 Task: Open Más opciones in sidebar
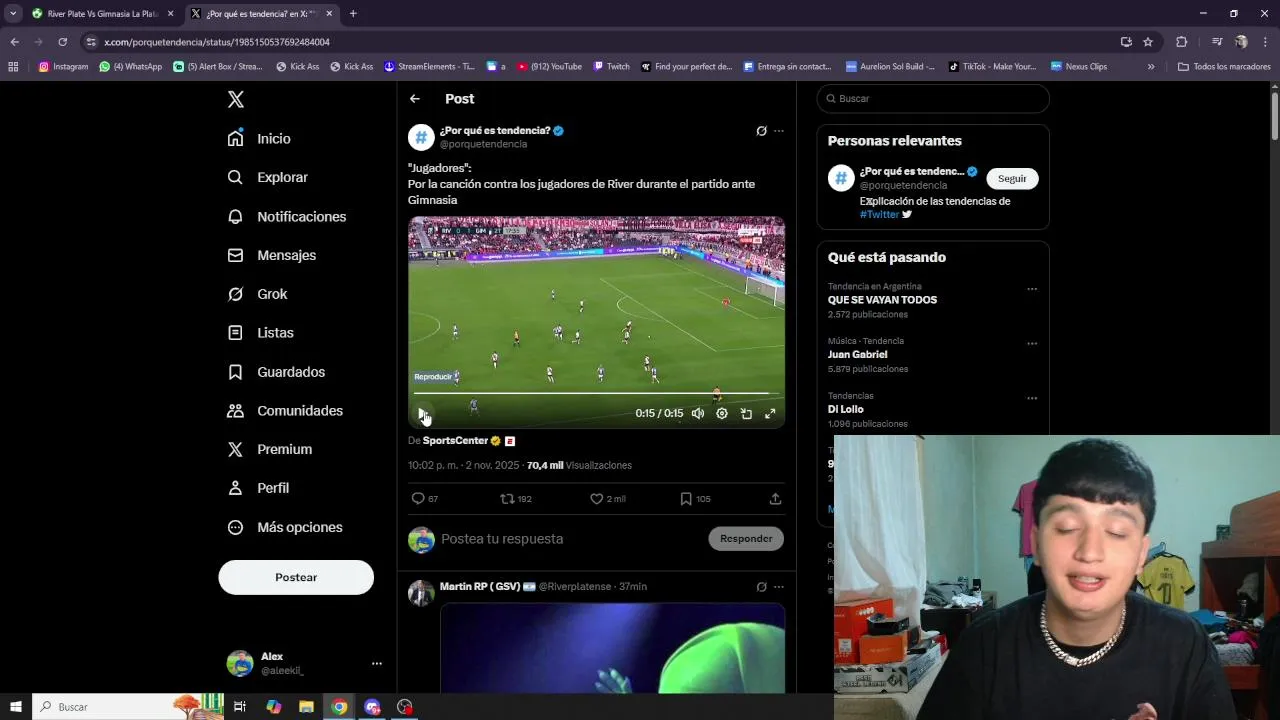click(x=286, y=527)
